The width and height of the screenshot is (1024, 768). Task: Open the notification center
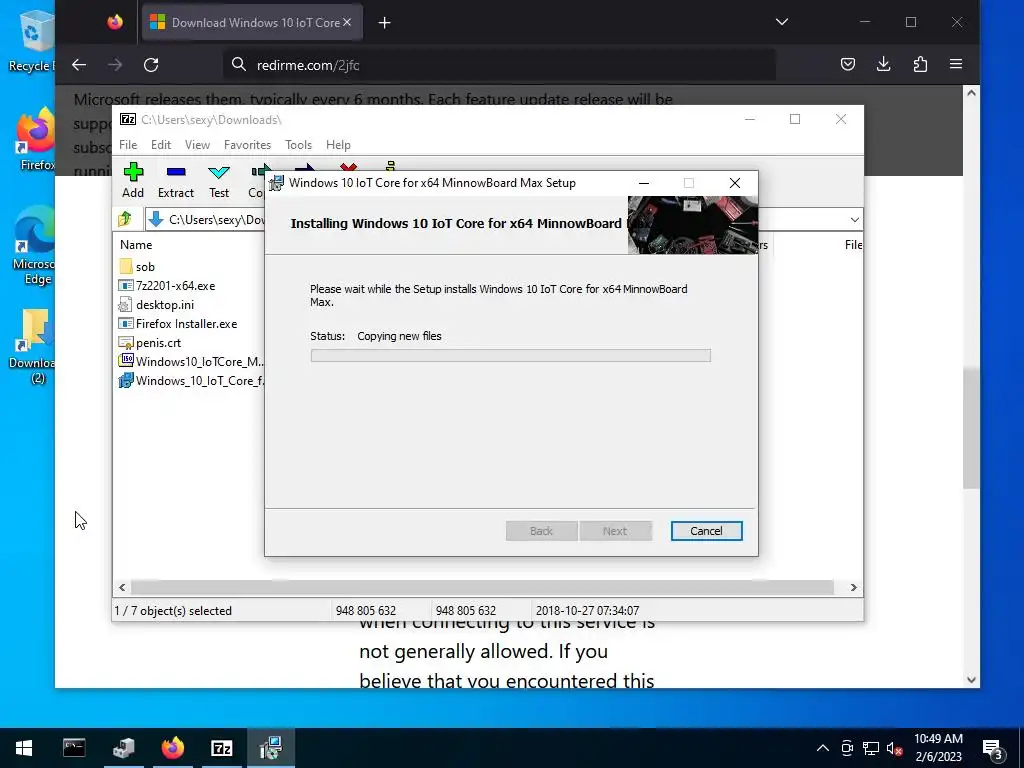pyautogui.click(x=993, y=748)
